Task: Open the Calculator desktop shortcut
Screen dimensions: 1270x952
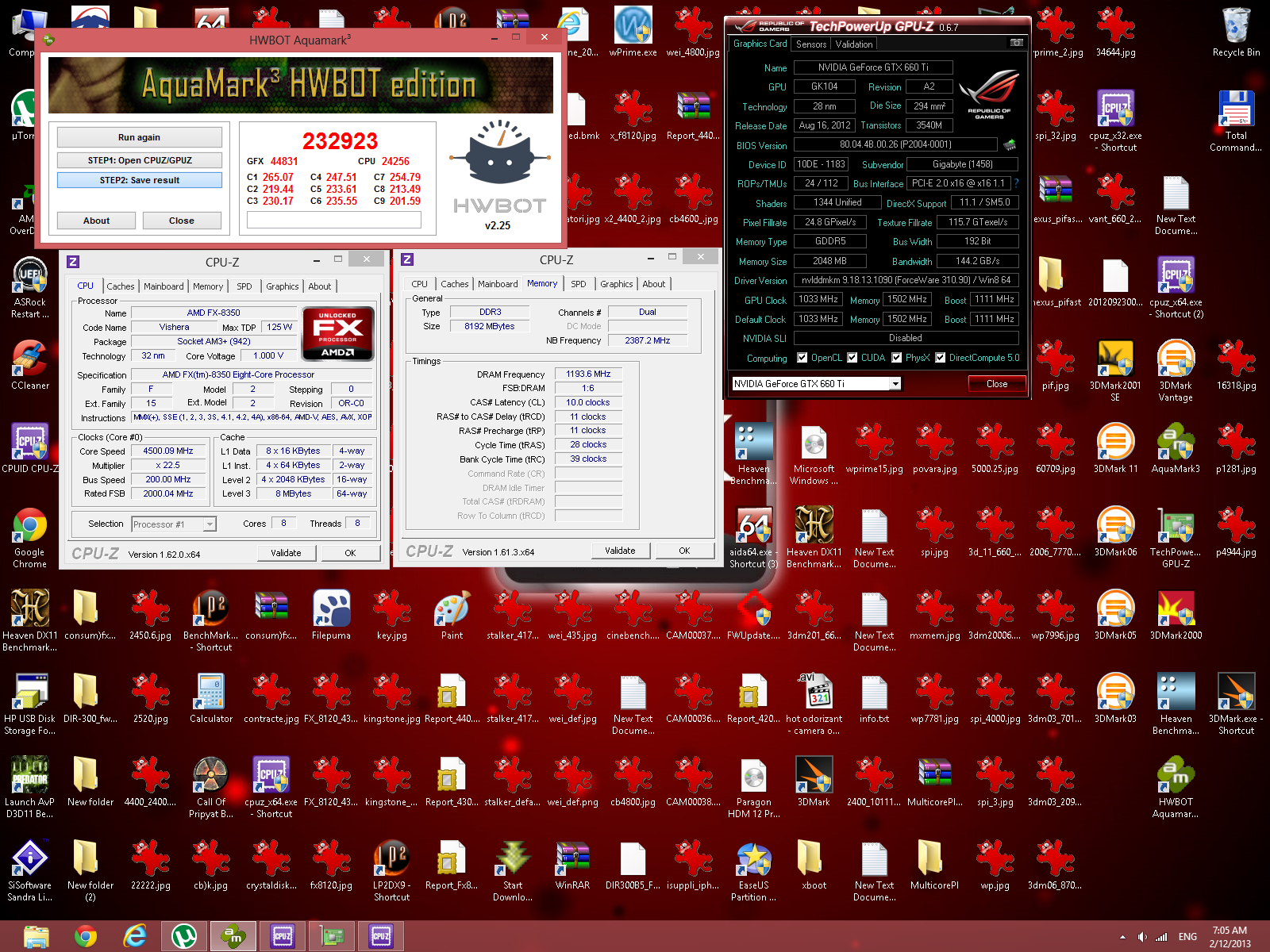Action: point(211,698)
